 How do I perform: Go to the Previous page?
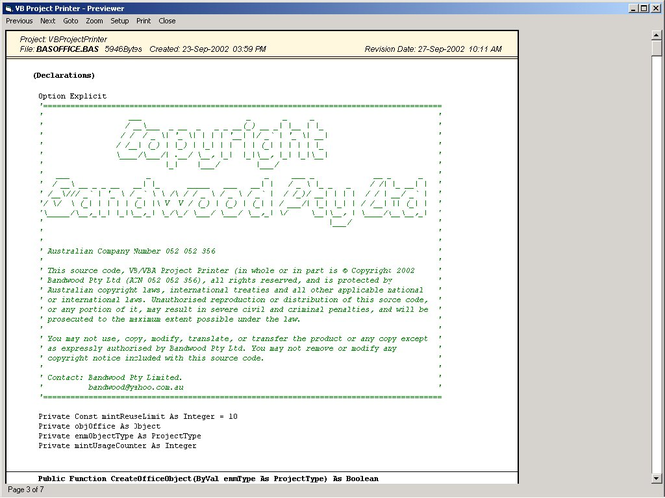19,21
